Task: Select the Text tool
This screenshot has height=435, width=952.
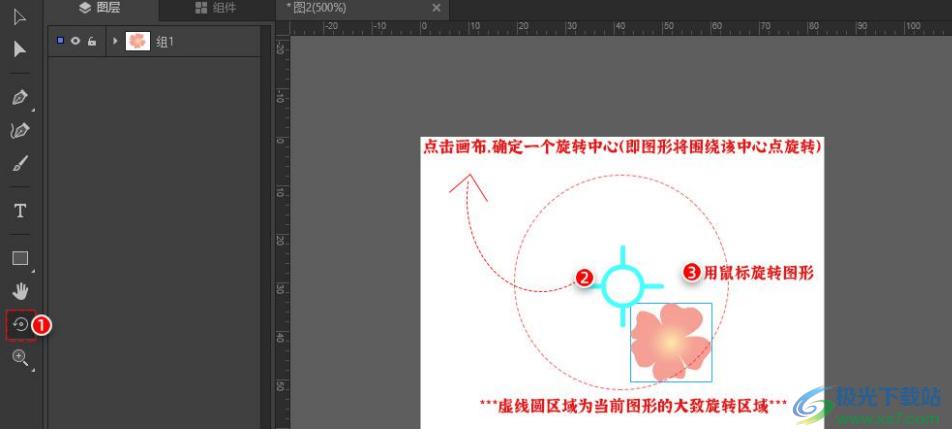Action: point(20,211)
